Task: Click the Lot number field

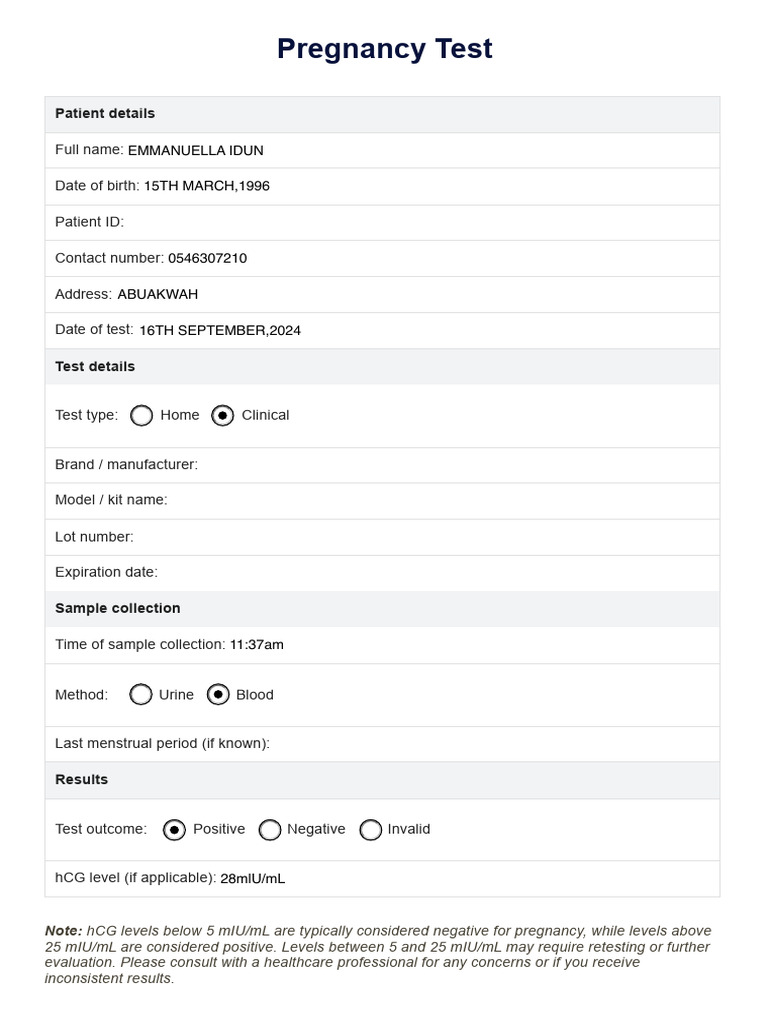Action: coord(426,537)
